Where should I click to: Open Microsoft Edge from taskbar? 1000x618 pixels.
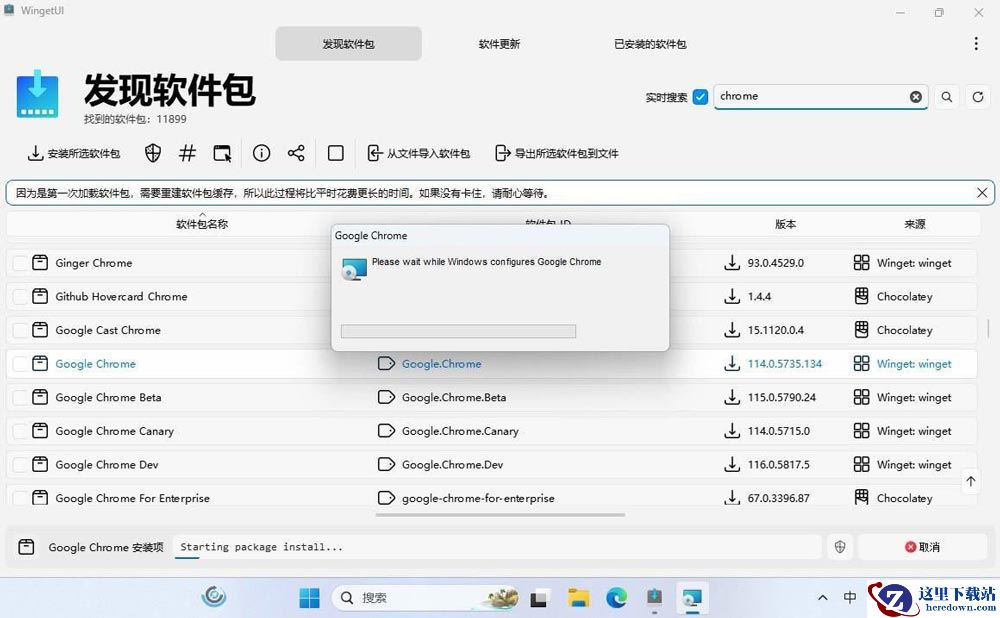(616, 598)
